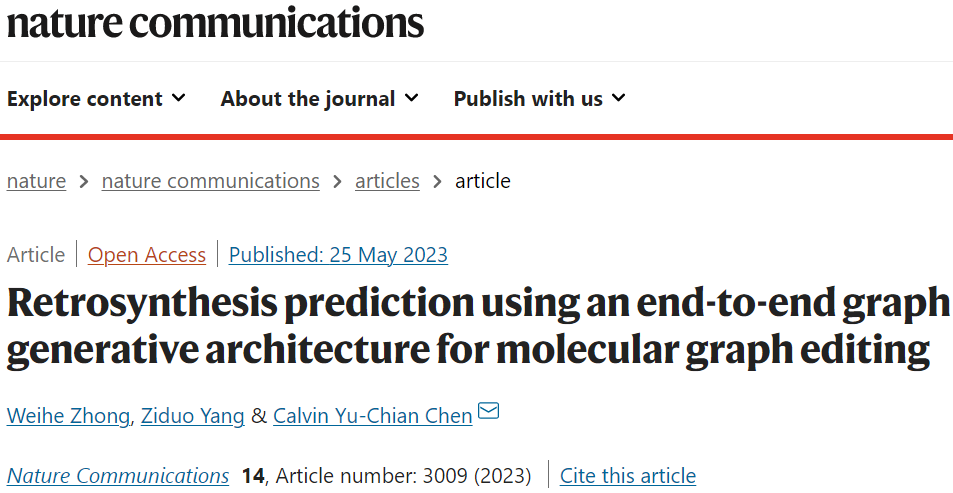This screenshot has width=953, height=493.
Task: Navigate to the articles breadcrumb
Action: click(x=387, y=181)
